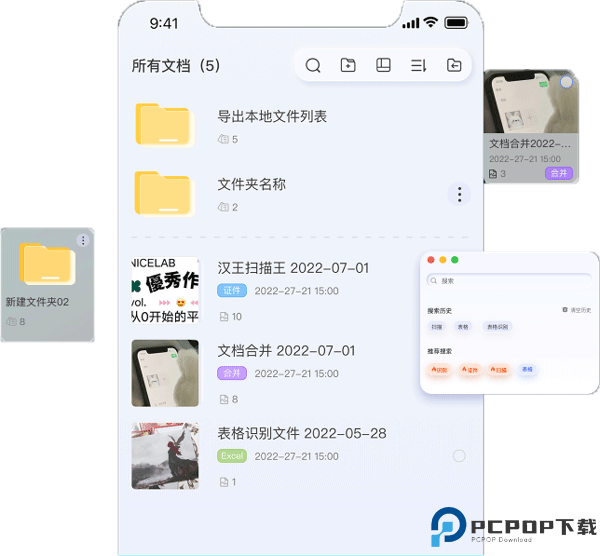Click the 证件 tag on 汉王扫描王
Image resolution: width=600 pixels, height=556 pixels.
coord(231,291)
